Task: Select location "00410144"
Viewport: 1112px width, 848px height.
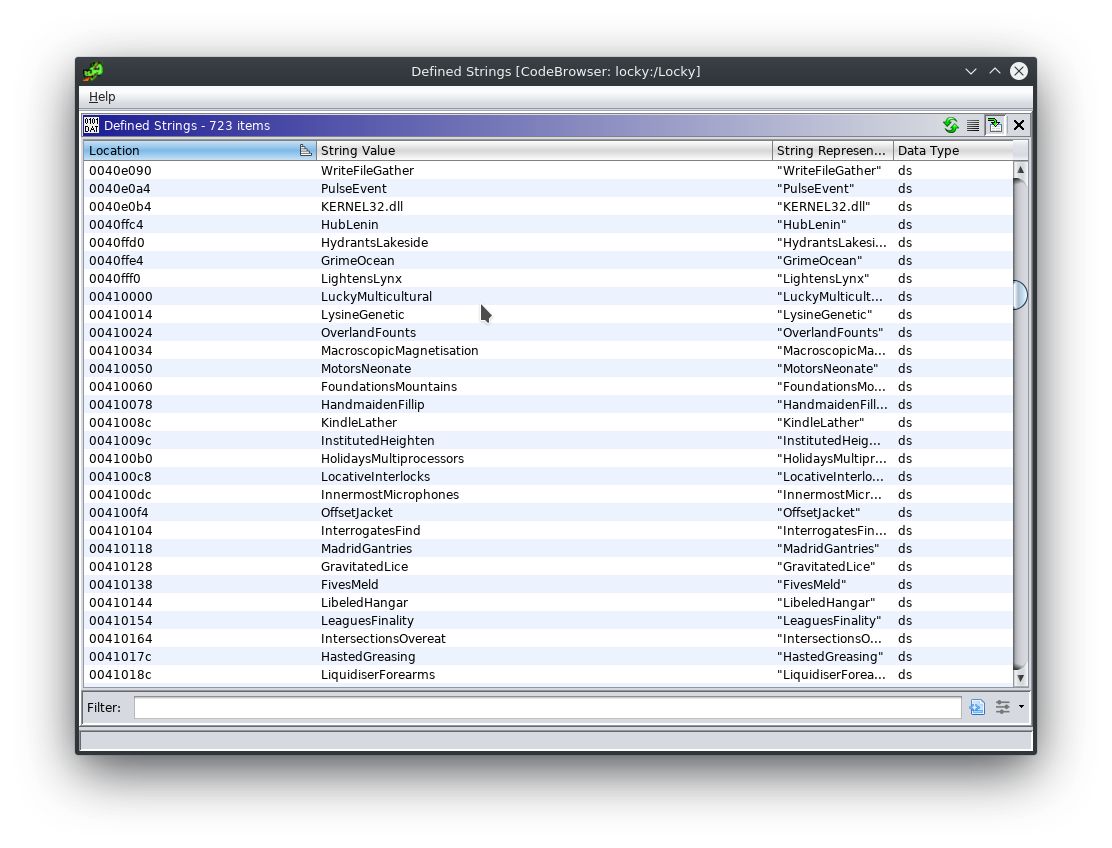Action: (x=121, y=603)
